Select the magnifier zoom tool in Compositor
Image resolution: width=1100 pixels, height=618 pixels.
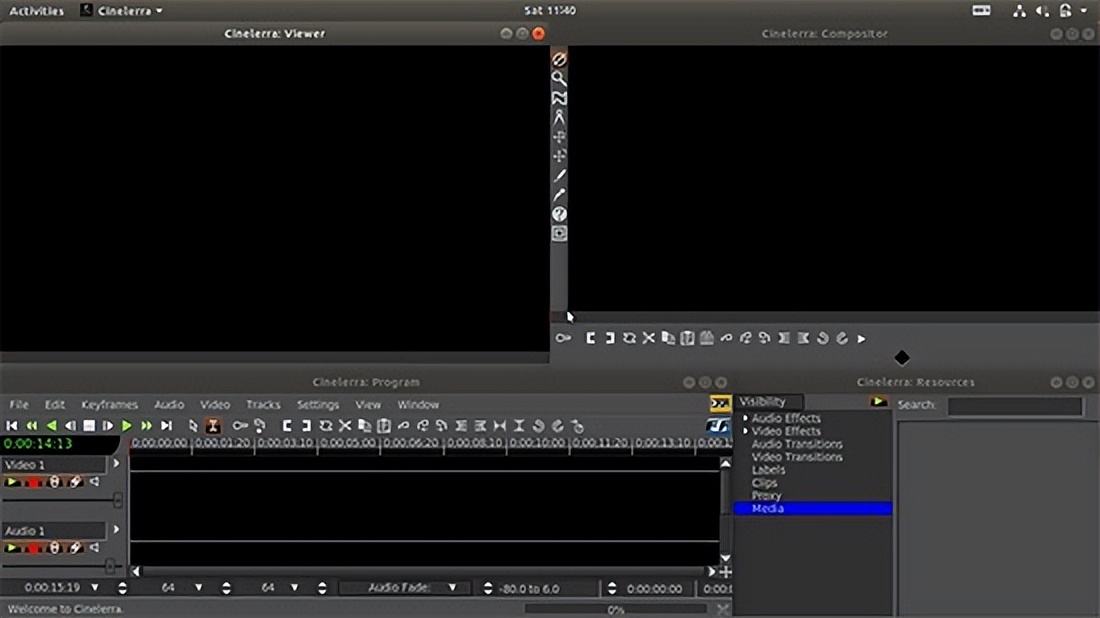[559, 79]
